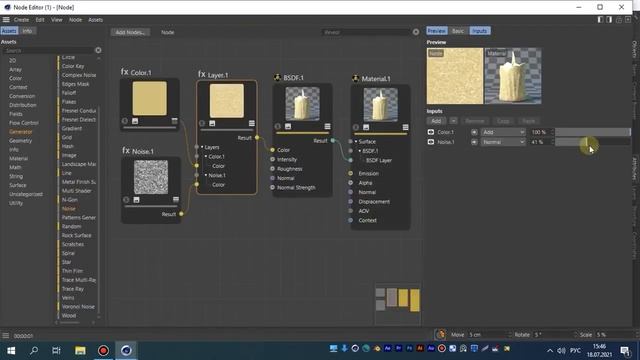The width and height of the screenshot is (640, 360).
Task: Click Noise.1 input link icon
Action: pyautogui.click(x=474, y=142)
